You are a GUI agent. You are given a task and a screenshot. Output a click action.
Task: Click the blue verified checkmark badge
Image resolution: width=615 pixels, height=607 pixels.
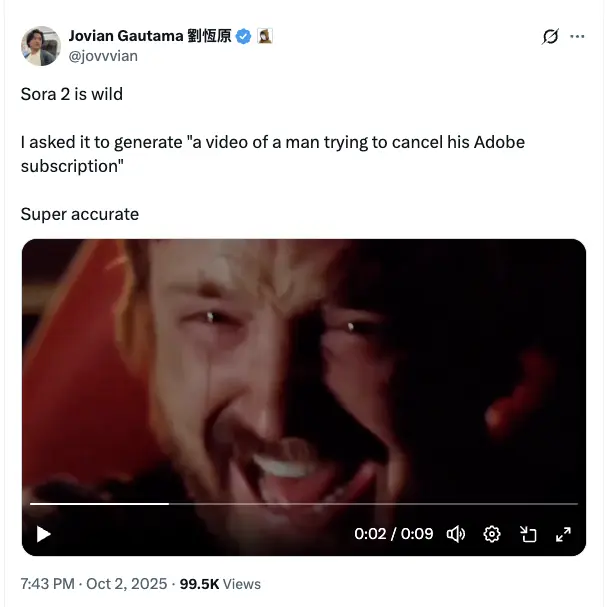244,36
